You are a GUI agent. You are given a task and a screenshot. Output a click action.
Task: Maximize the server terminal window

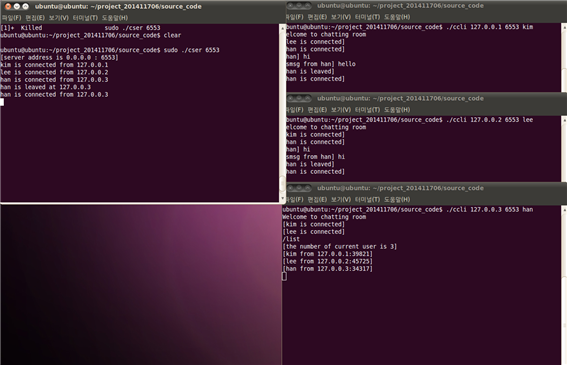(25, 6)
